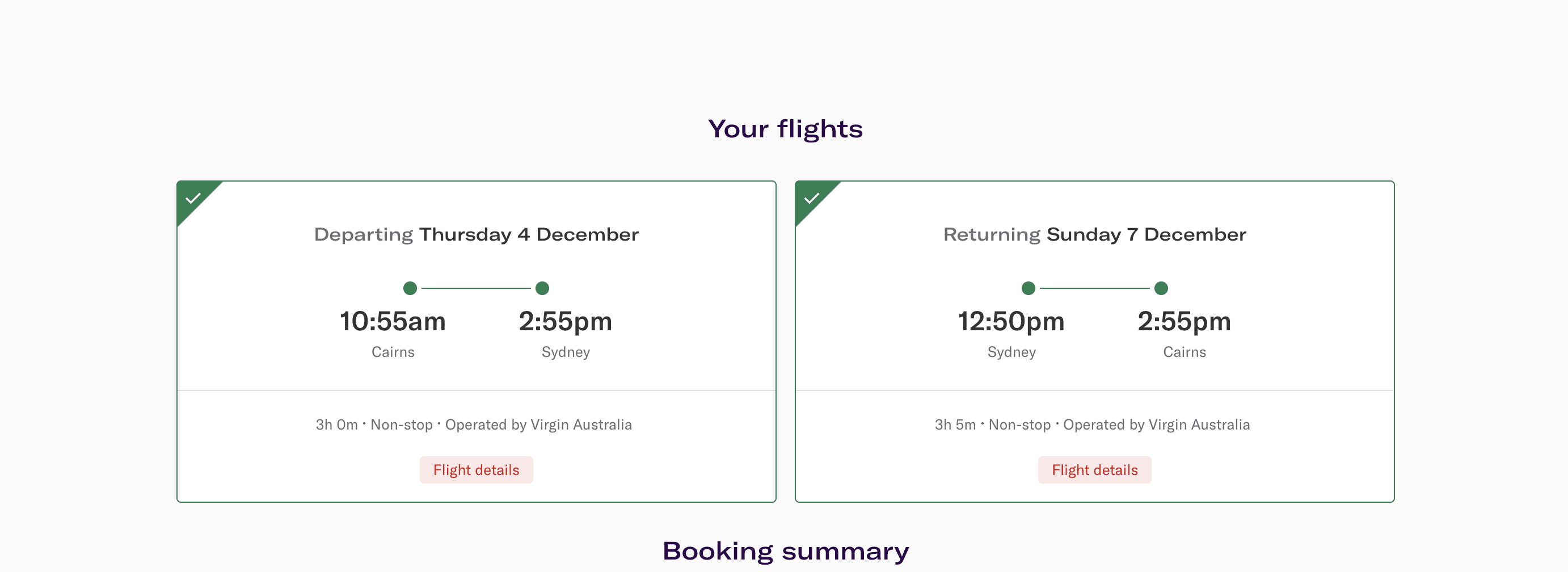
Task: Select the 10:55am departure time
Action: pyautogui.click(x=393, y=321)
